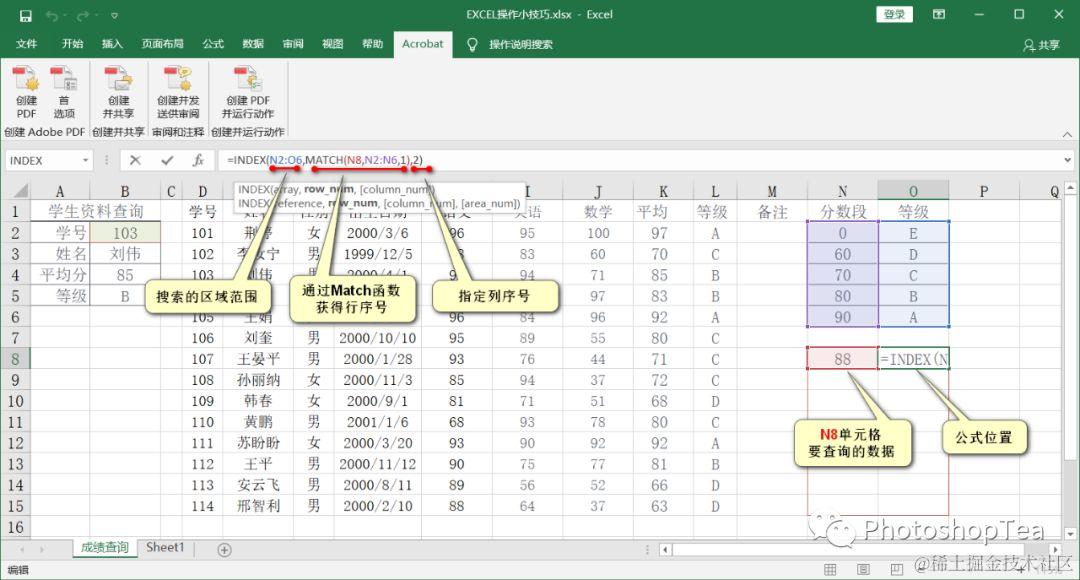Click cell B3 containing 刘伟
Viewport: 1080px width, 580px height.
(125, 253)
